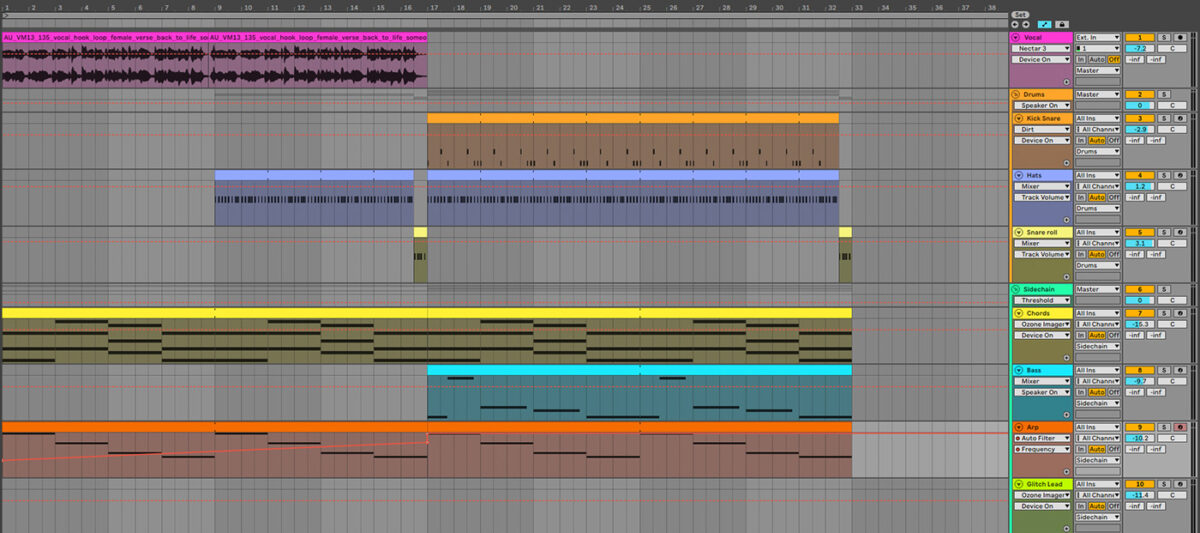Viewport: 1200px width, 533px height.
Task: Solo the Vocal track
Action: pyautogui.click(x=1164, y=37)
